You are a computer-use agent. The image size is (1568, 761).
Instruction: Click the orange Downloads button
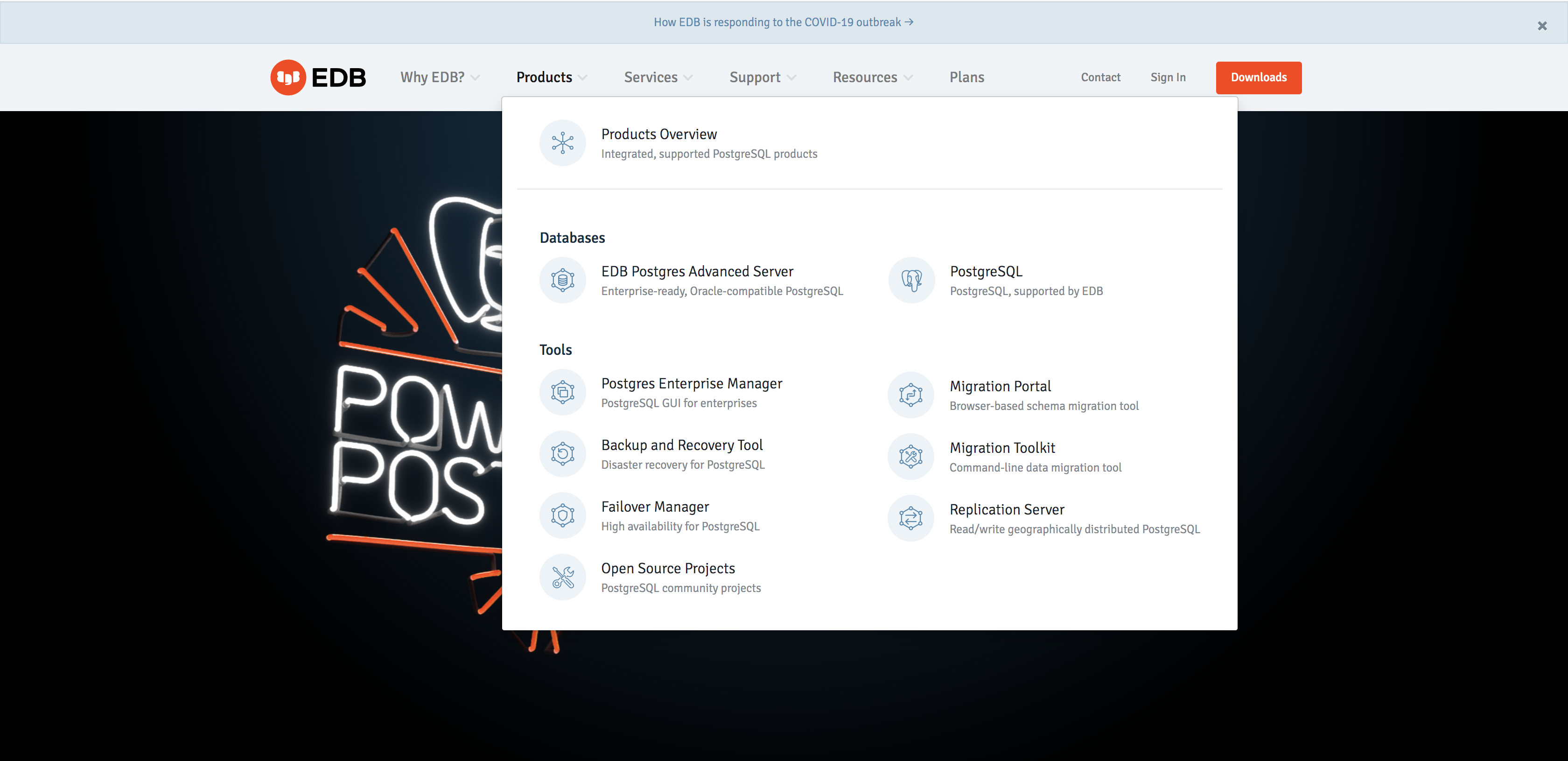[x=1259, y=78]
